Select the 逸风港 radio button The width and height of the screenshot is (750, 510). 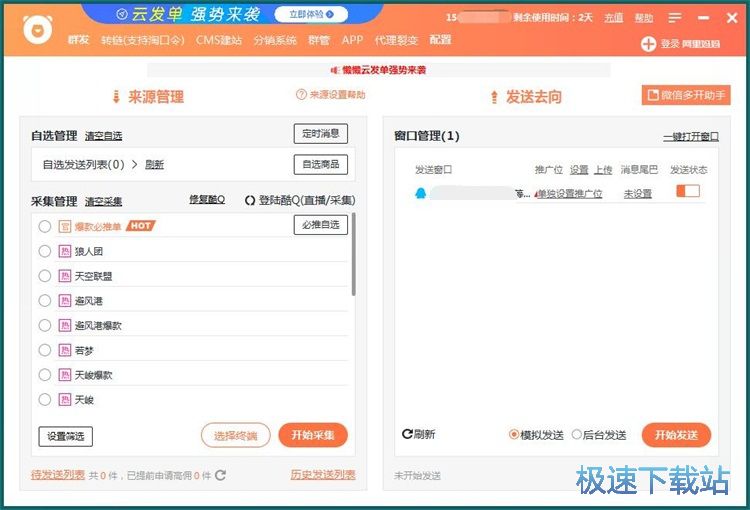[x=44, y=300]
